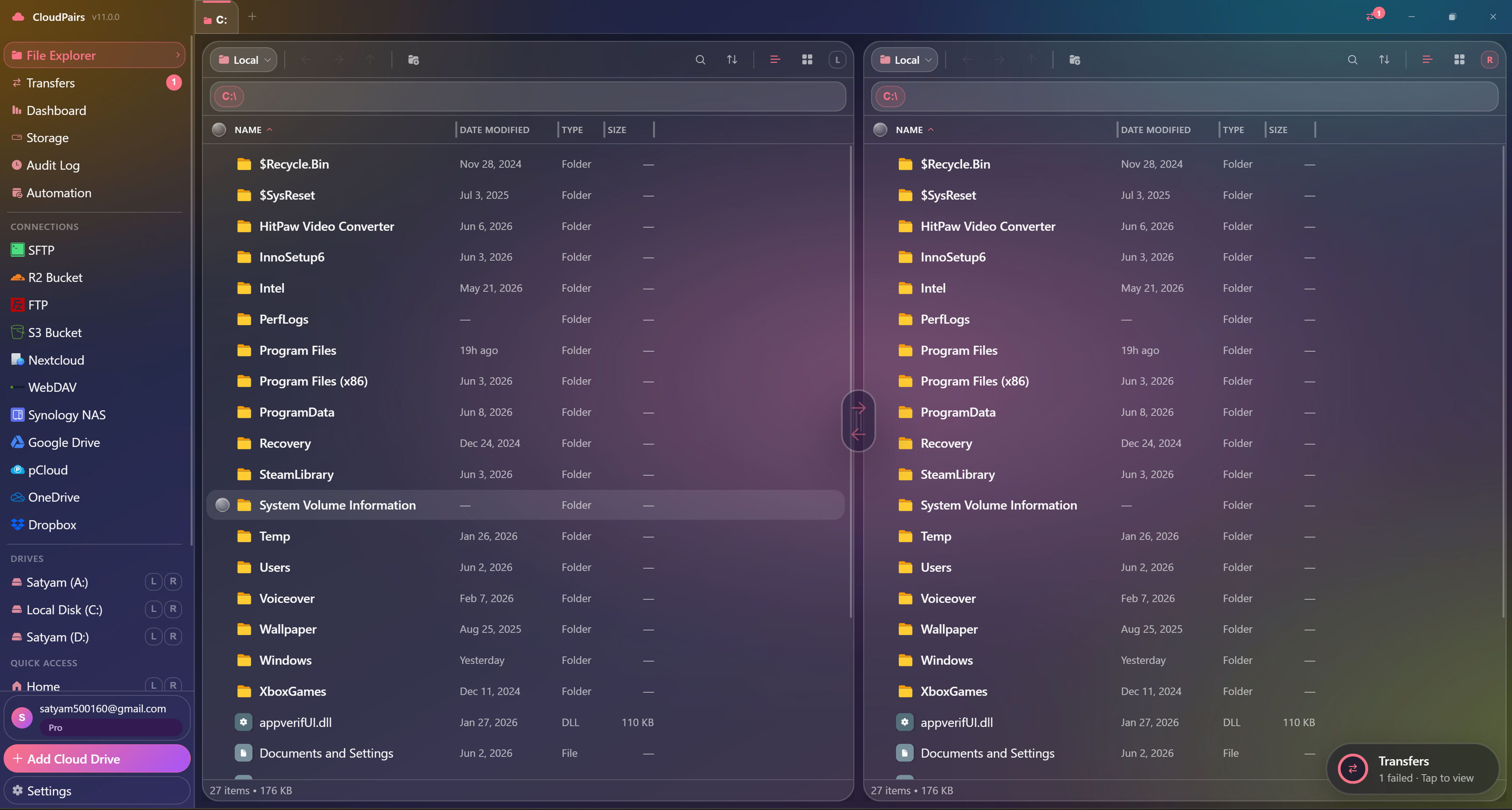Add a new tab with plus
Image resolution: width=1512 pixels, height=810 pixels.
click(x=252, y=17)
